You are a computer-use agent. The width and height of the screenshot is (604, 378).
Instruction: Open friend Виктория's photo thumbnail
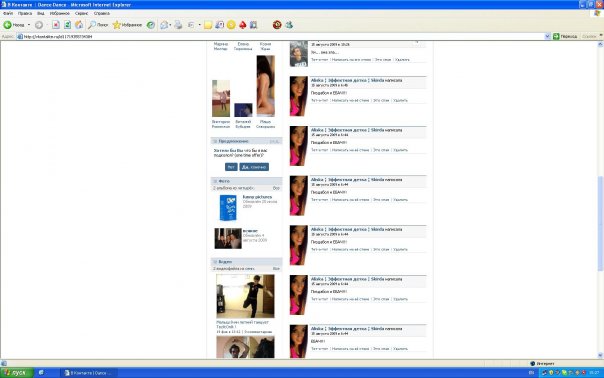221,98
